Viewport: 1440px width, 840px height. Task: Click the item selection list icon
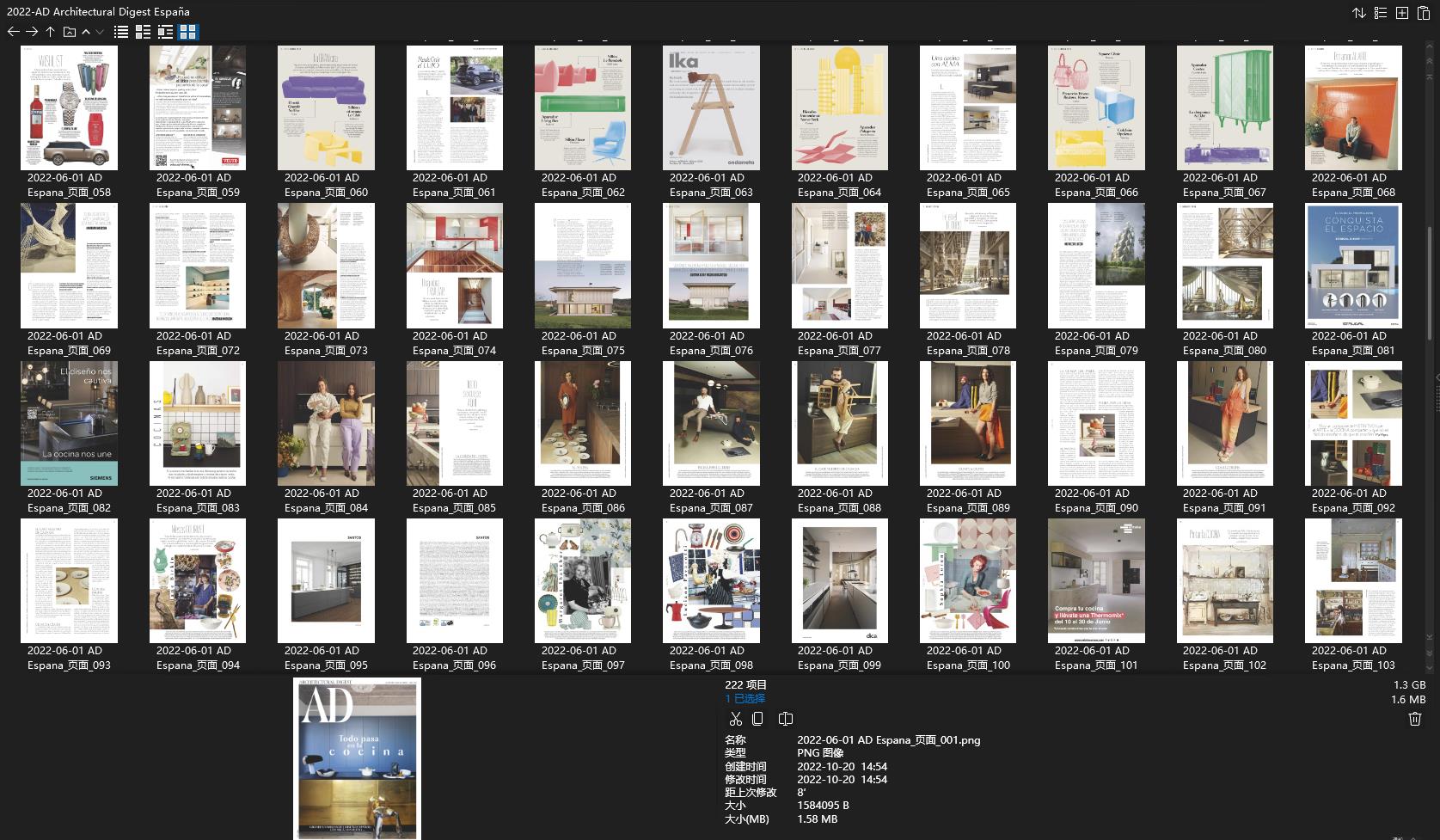point(1380,13)
